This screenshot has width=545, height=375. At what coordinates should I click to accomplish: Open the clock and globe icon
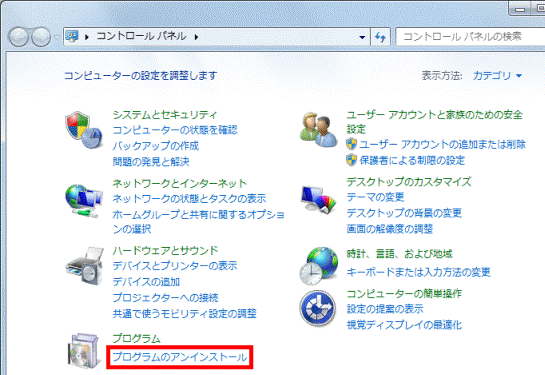319,266
